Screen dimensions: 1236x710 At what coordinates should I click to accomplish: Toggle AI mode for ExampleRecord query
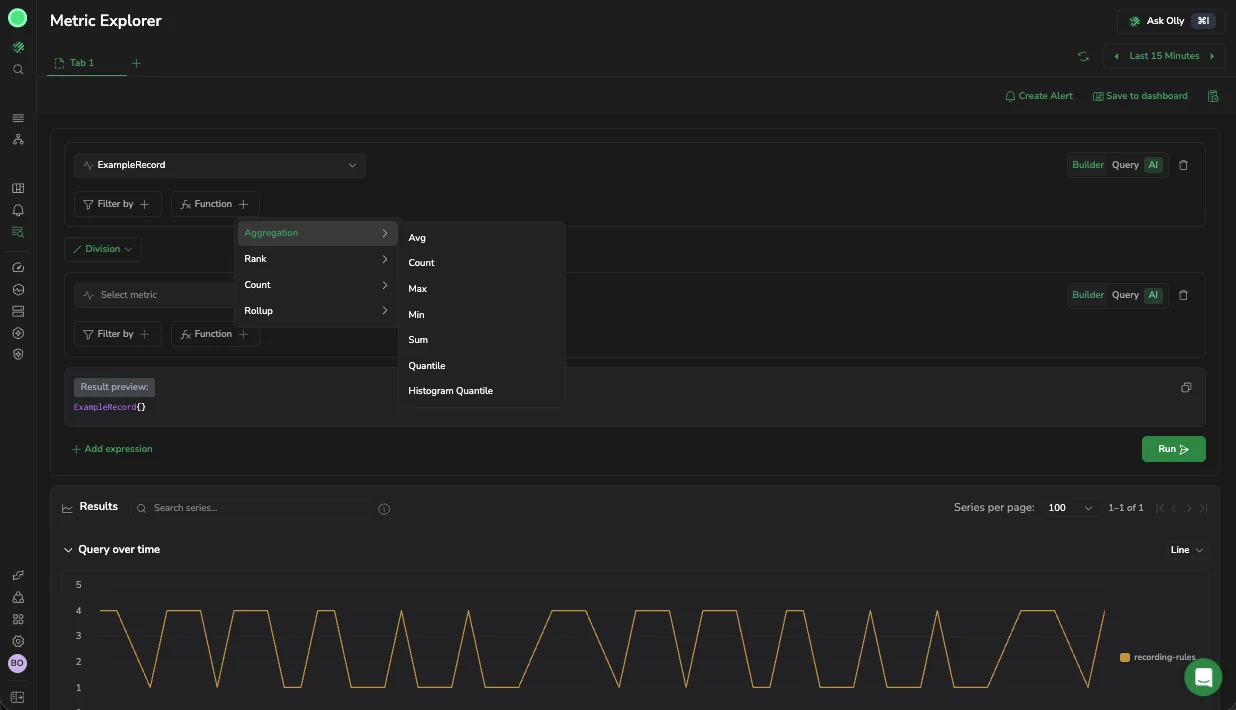coord(1154,165)
